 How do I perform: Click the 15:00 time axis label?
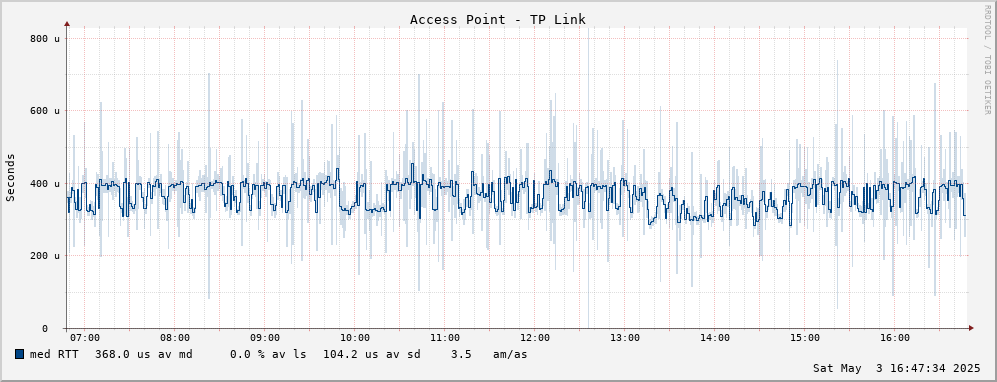[805, 338]
